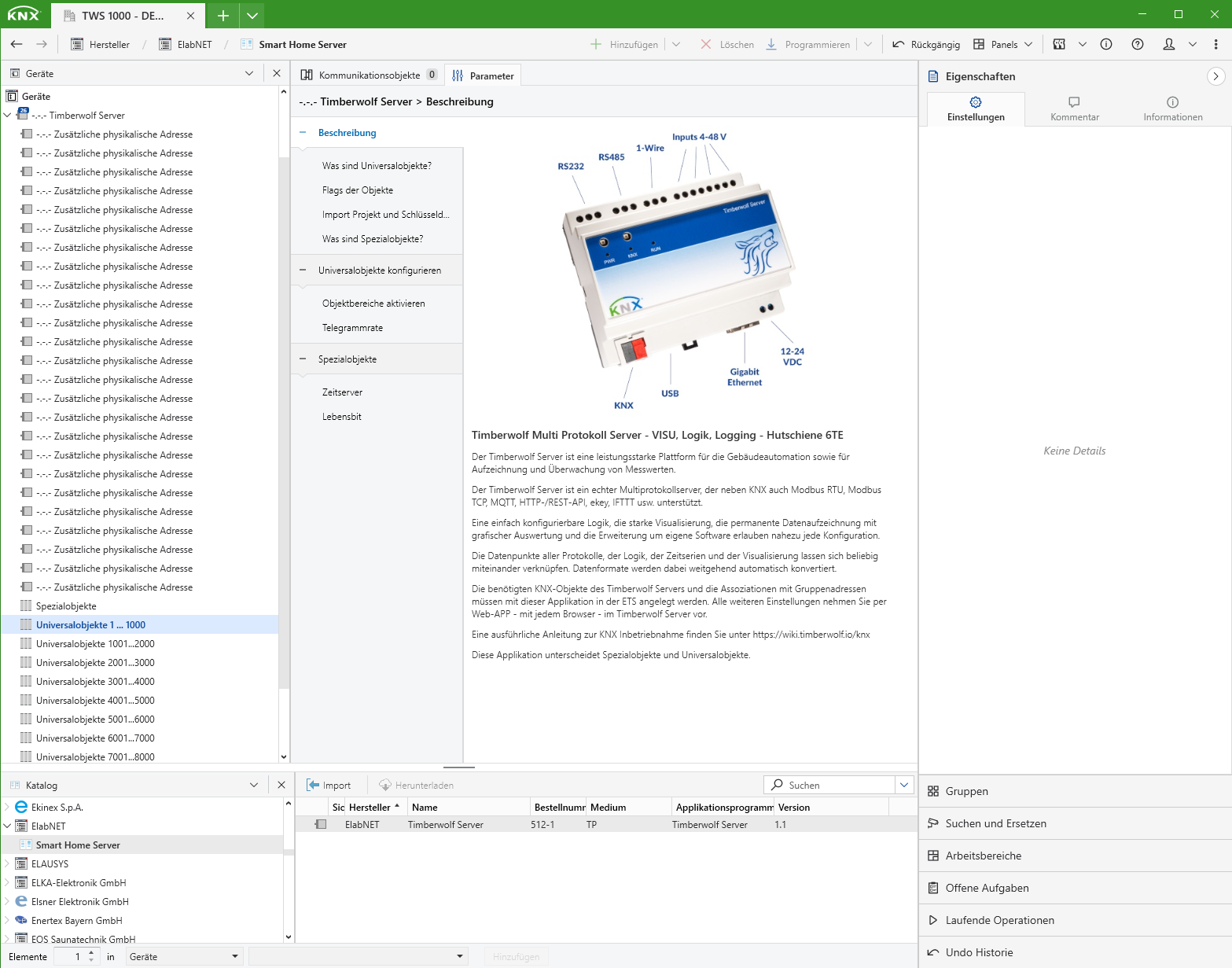Open 'Was sind Universalobjekte?' page

(x=377, y=166)
